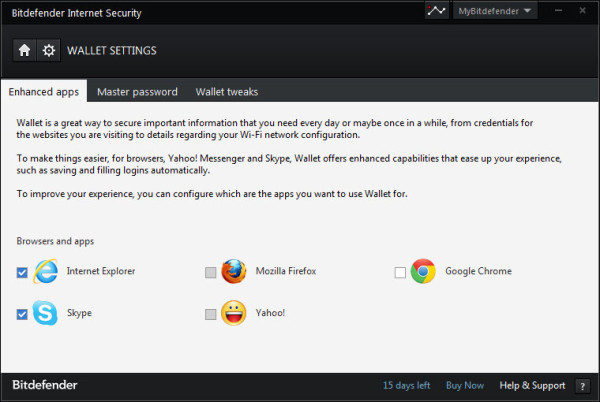This screenshot has width=600, height=402.
Task: Click the Skype label text
Action: (x=79, y=313)
